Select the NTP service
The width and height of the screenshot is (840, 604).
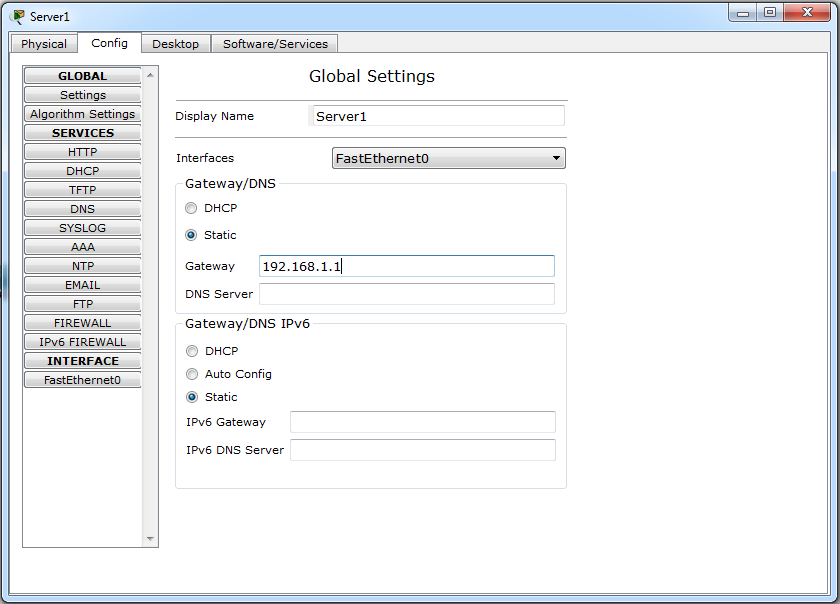tap(82, 265)
